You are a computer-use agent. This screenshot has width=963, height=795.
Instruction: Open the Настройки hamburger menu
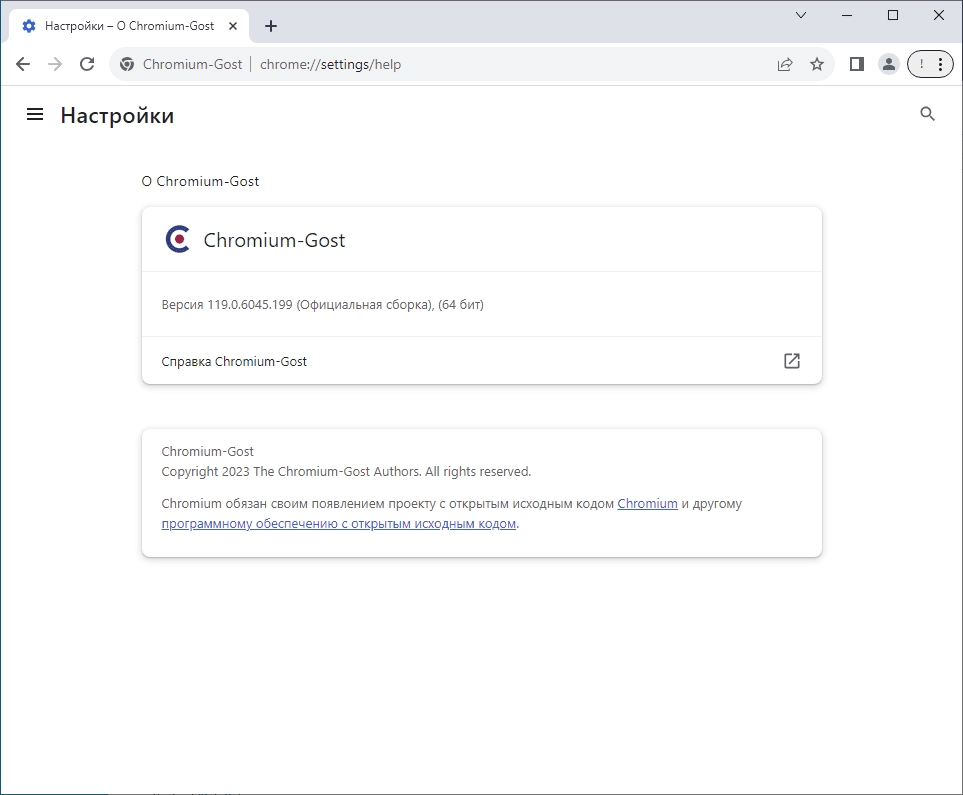(x=35, y=114)
